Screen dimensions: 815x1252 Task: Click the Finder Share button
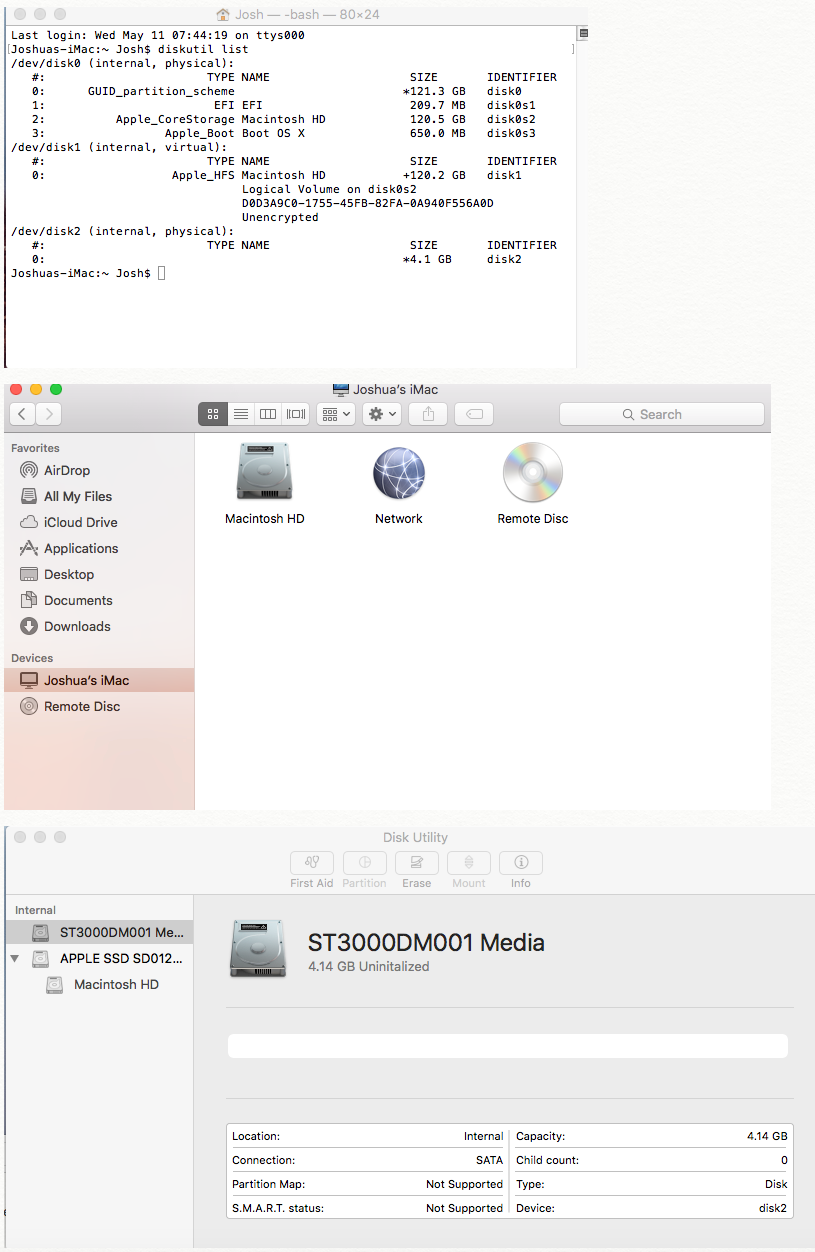[428, 414]
